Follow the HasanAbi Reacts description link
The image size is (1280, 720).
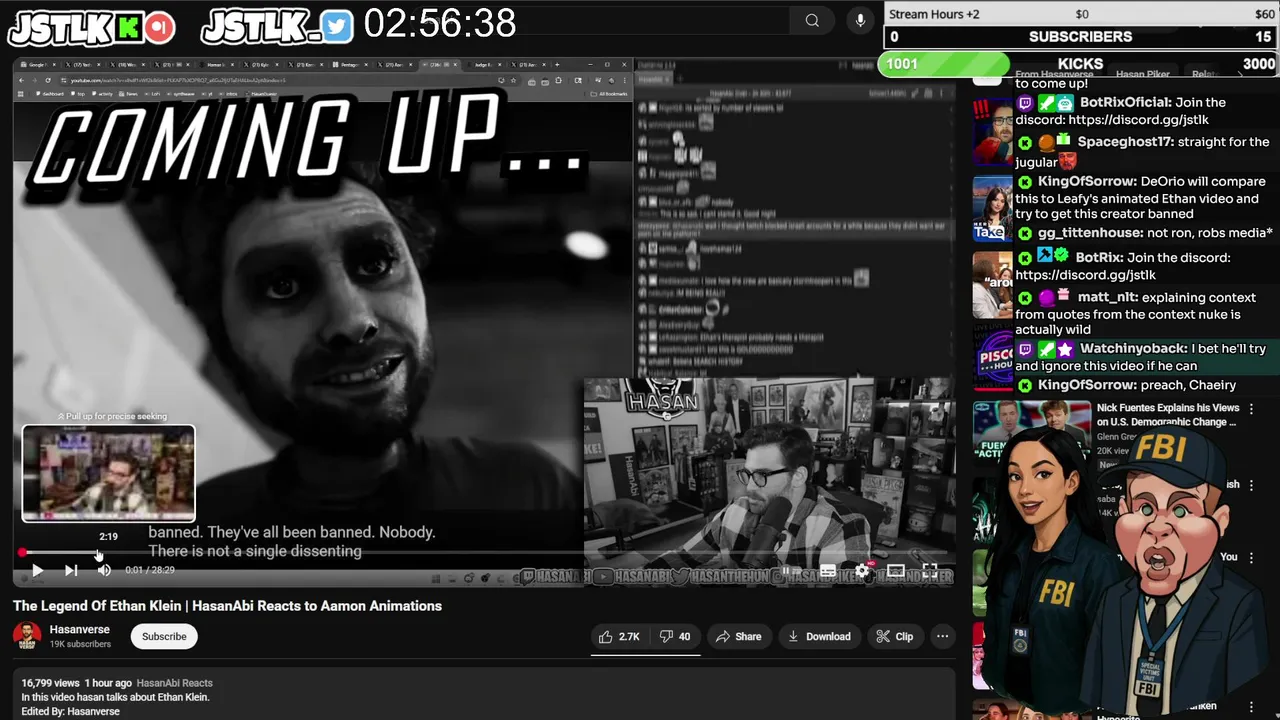174,683
